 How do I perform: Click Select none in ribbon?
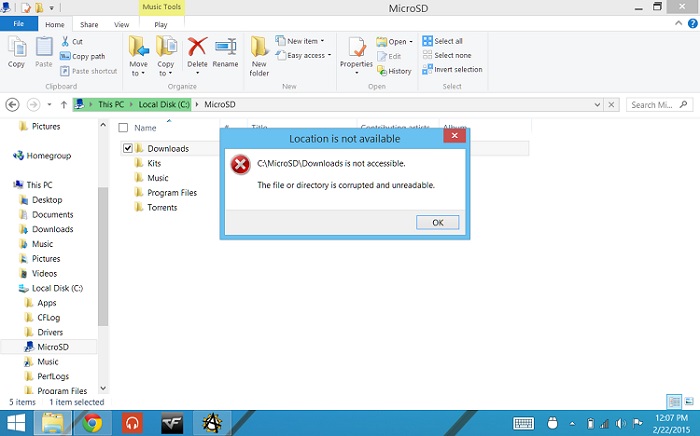[447, 55]
